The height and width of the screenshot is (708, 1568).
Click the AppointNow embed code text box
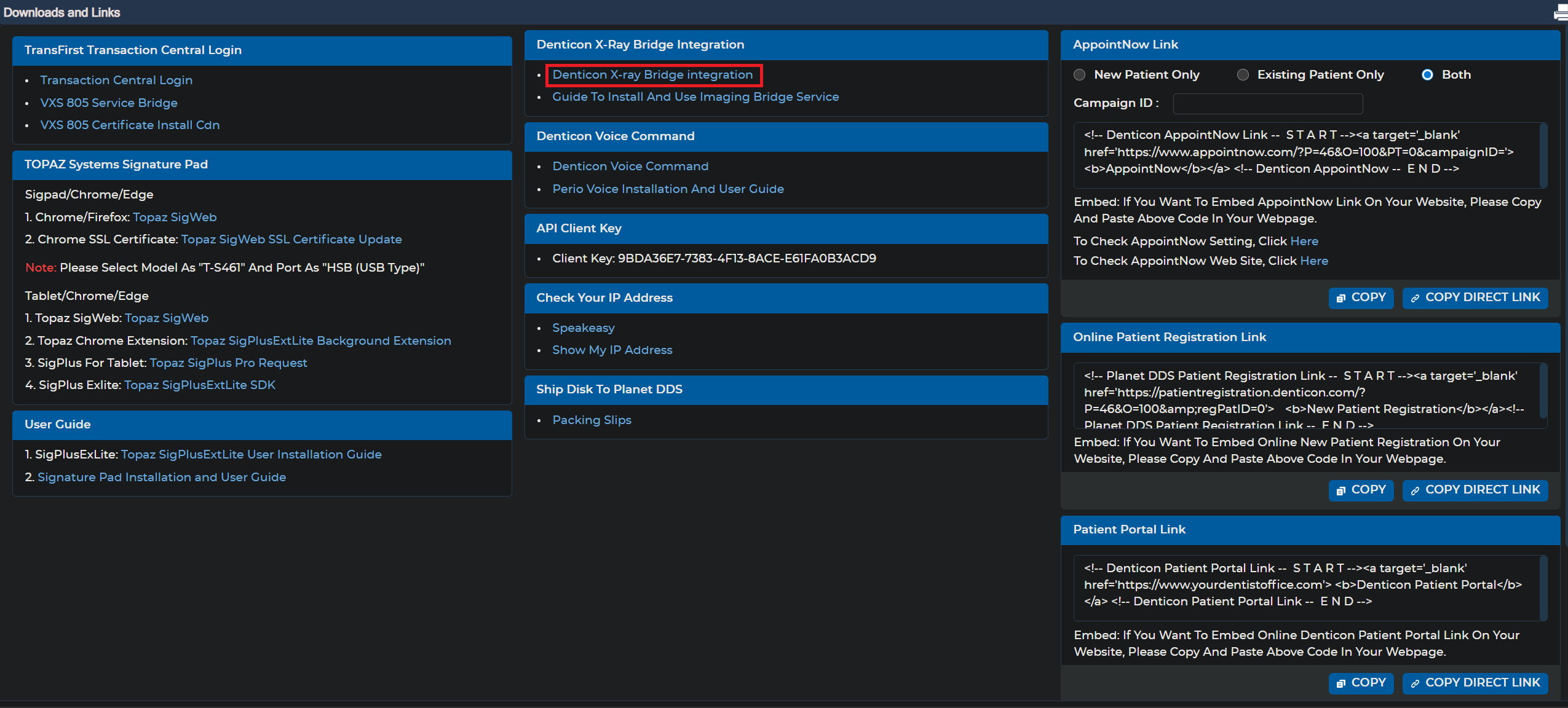coord(1310,155)
